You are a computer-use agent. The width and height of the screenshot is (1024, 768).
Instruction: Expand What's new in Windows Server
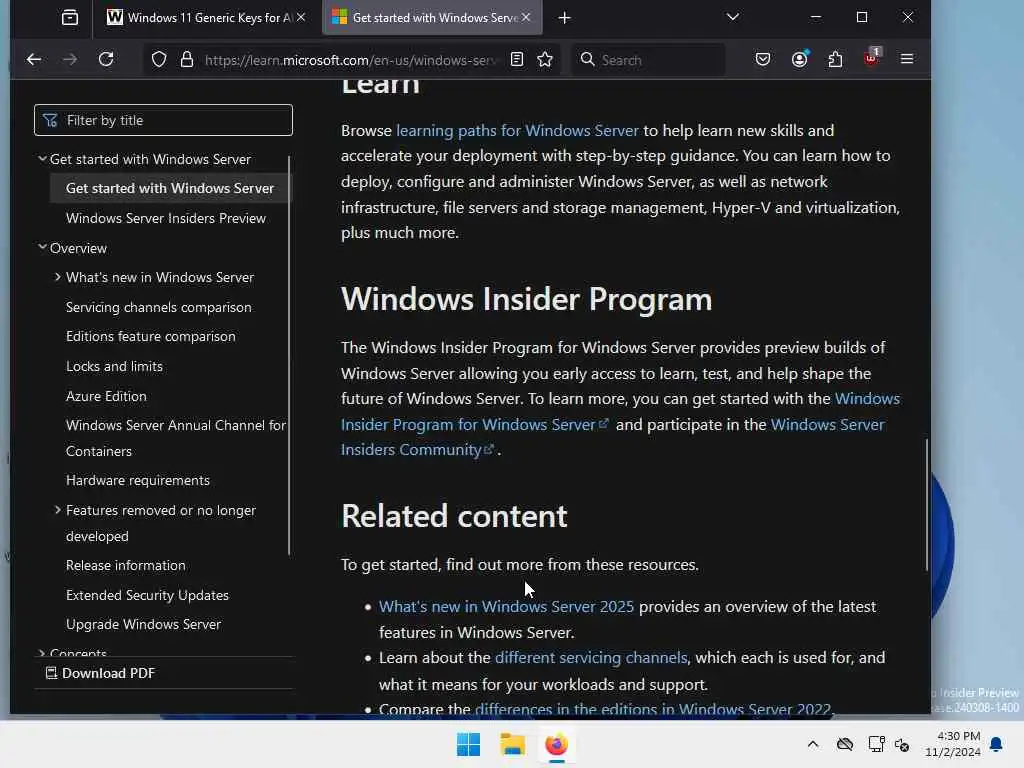[x=58, y=277]
